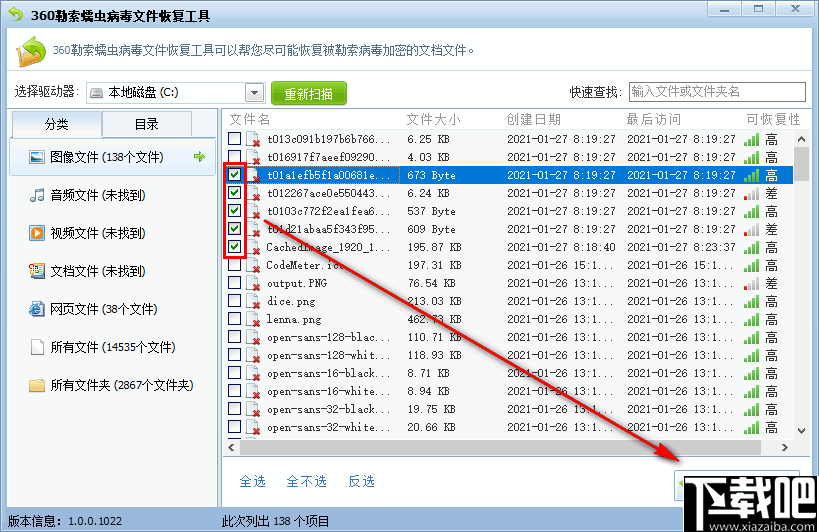819x532 pixels.
Task: Click the title bar app icon
Action: click(16, 15)
